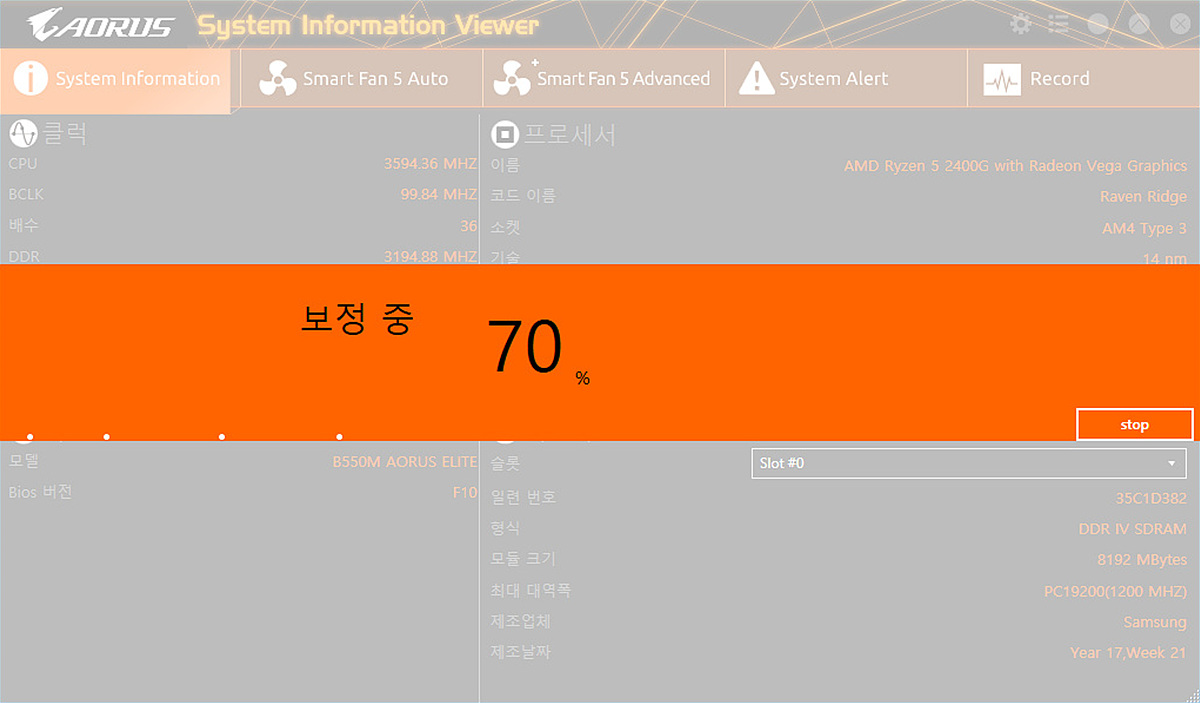Viewport: 1200px width, 703px height.
Task: Click the clock section waveform icon
Action: (x=22, y=133)
